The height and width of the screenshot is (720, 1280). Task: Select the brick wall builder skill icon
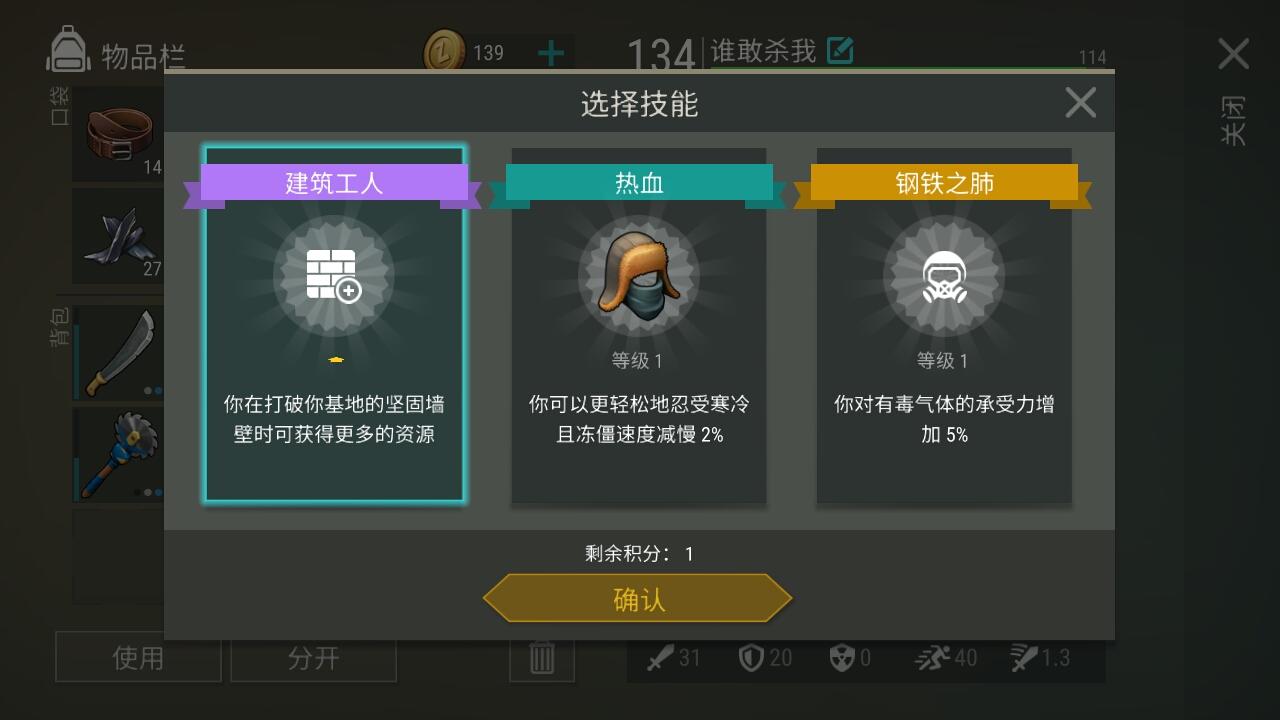pos(334,276)
